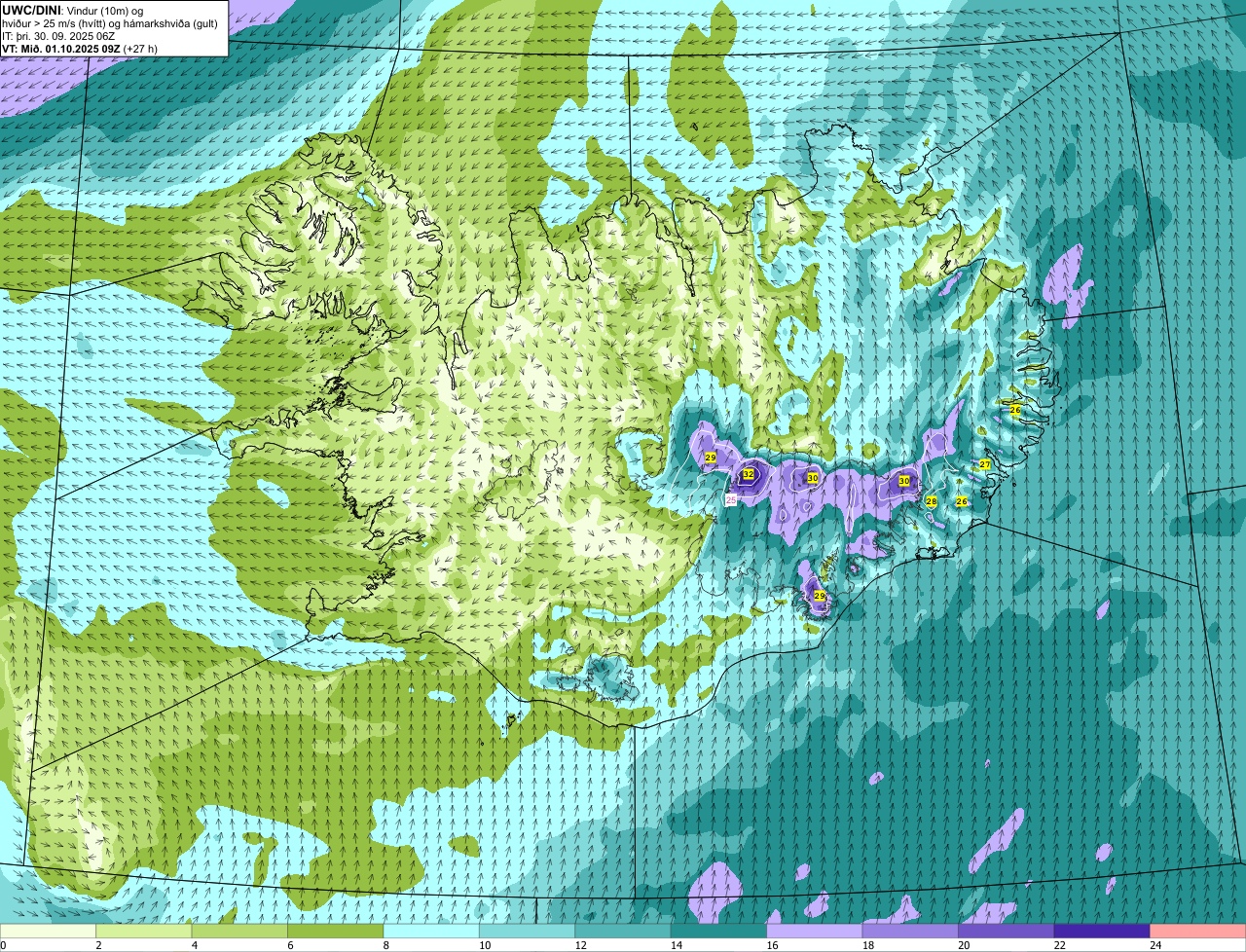This screenshot has width=1246, height=952.
Task: Click the yellow gust marker 28
Action: point(931,501)
